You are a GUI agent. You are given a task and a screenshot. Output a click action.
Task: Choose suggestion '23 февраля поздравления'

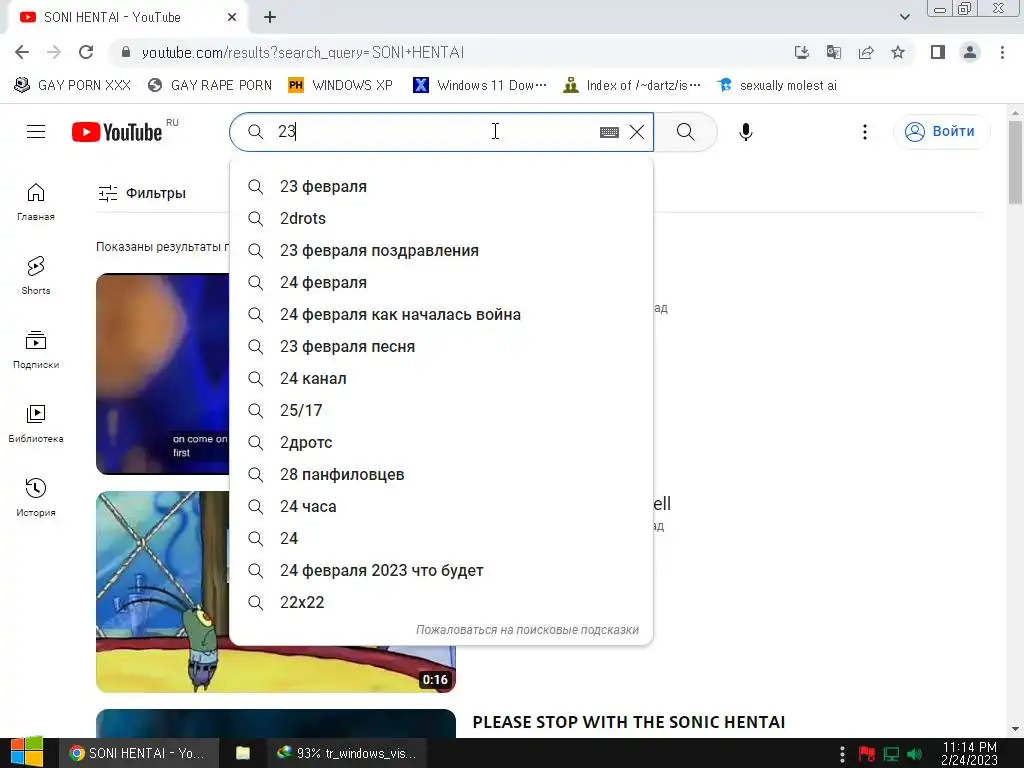click(441, 251)
